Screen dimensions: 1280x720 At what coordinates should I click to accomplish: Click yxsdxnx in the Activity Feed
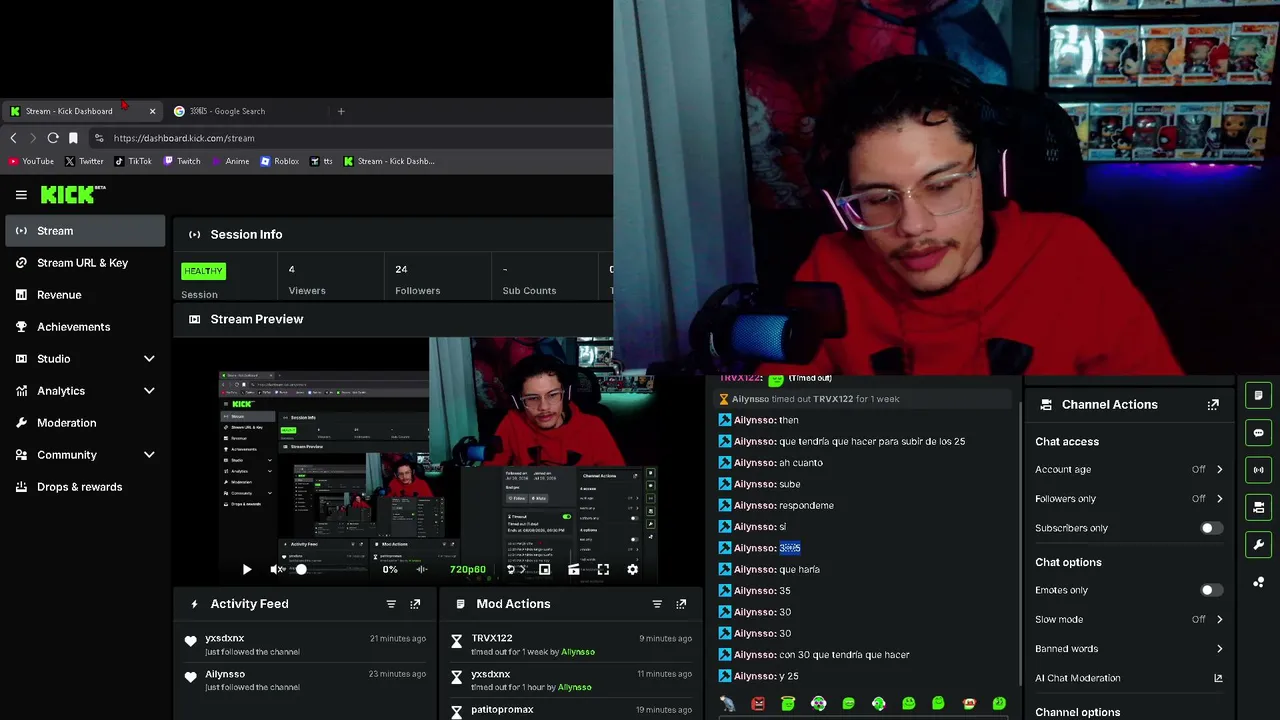click(225, 638)
